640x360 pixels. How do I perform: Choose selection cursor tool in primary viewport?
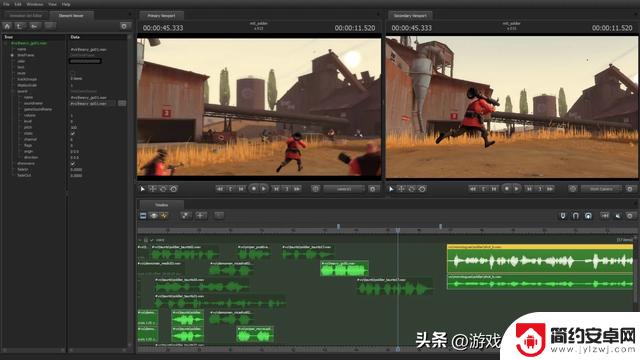click(x=142, y=189)
